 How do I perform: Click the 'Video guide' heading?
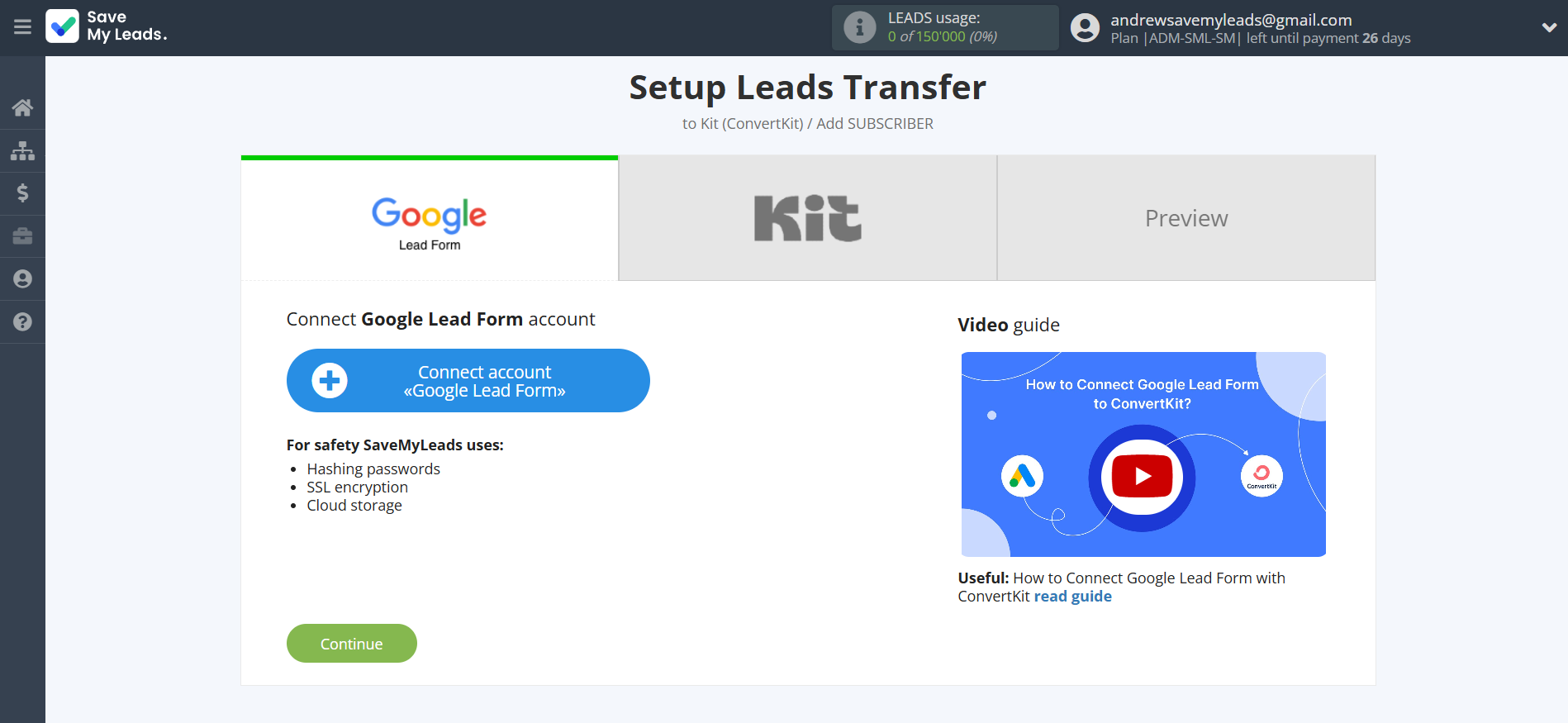coord(1009,325)
